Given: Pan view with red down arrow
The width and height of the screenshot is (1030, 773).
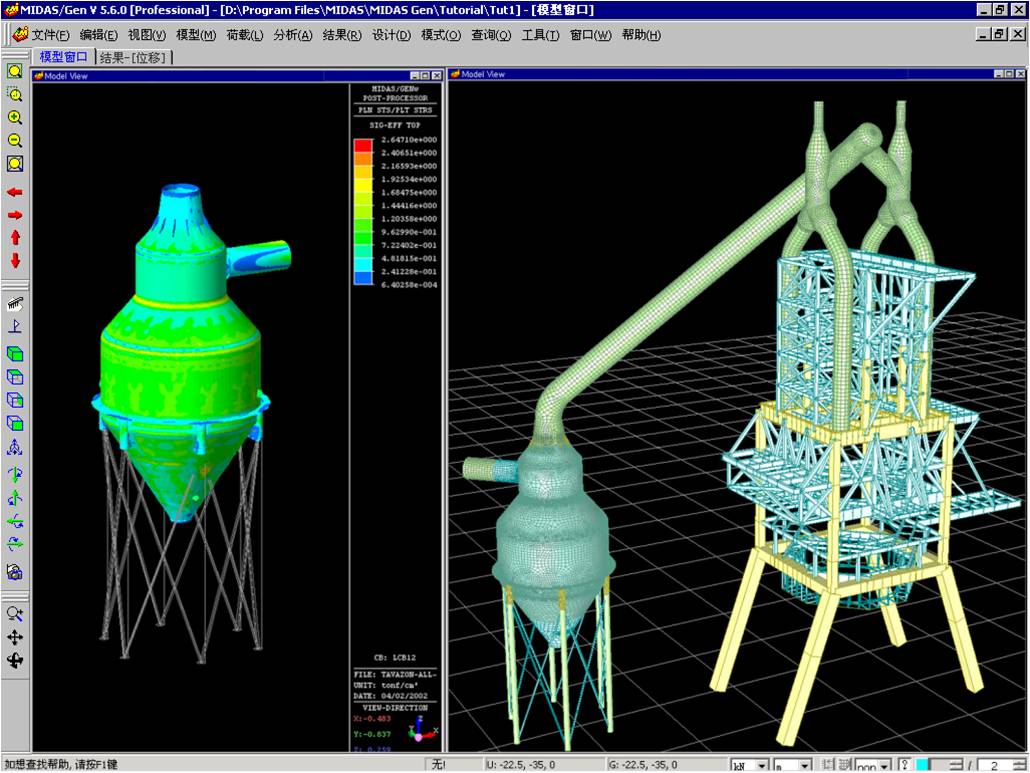Looking at the screenshot, I should click(x=14, y=261).
